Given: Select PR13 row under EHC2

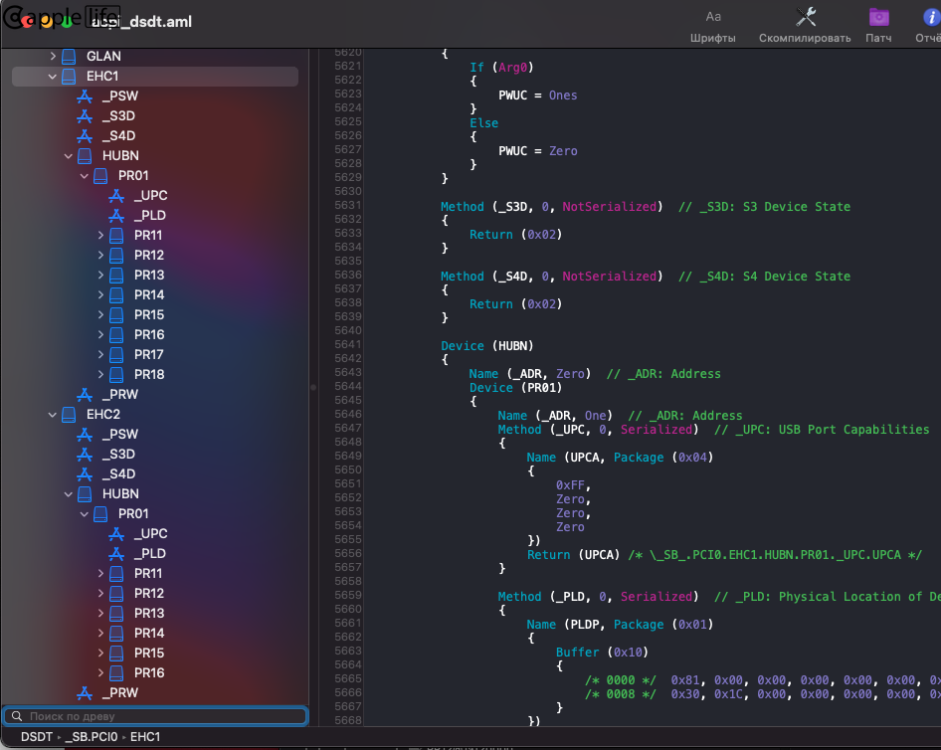Looking at the screenshot, I should pos(155,613).
